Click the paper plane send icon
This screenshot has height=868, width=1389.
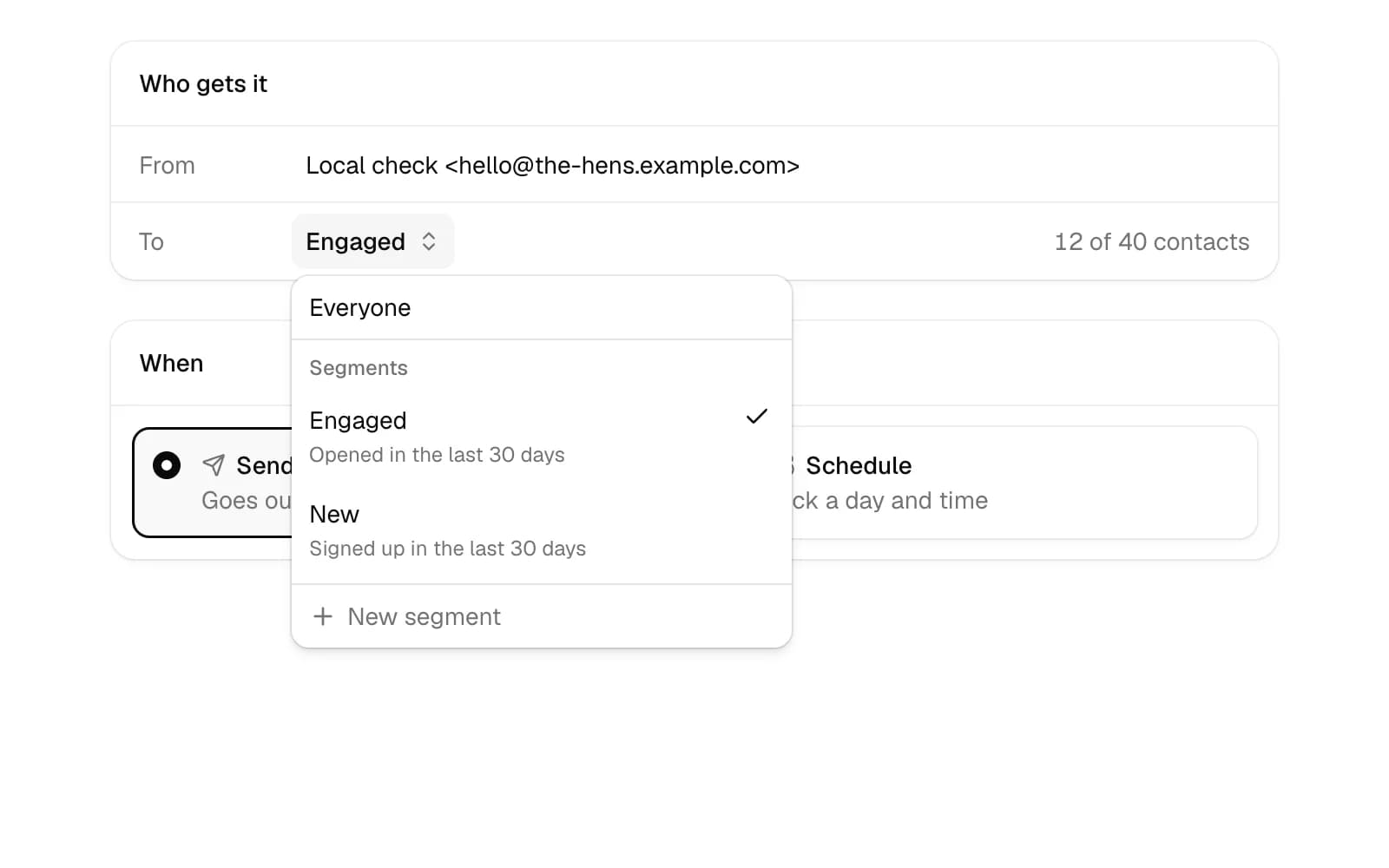(x=214, y=465)
